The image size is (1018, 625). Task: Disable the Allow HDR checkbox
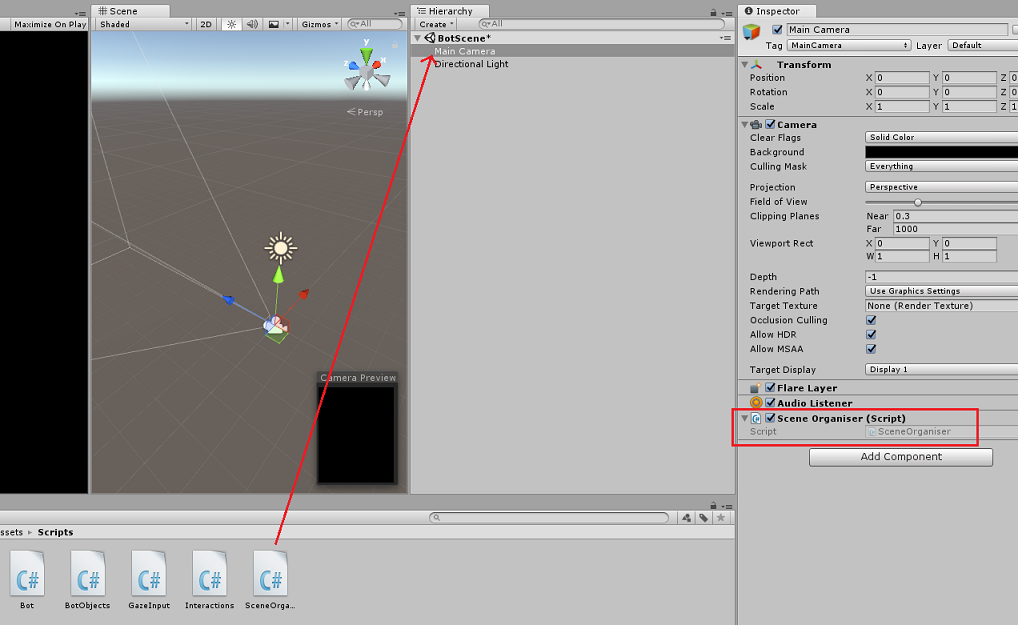click(870, 334)
